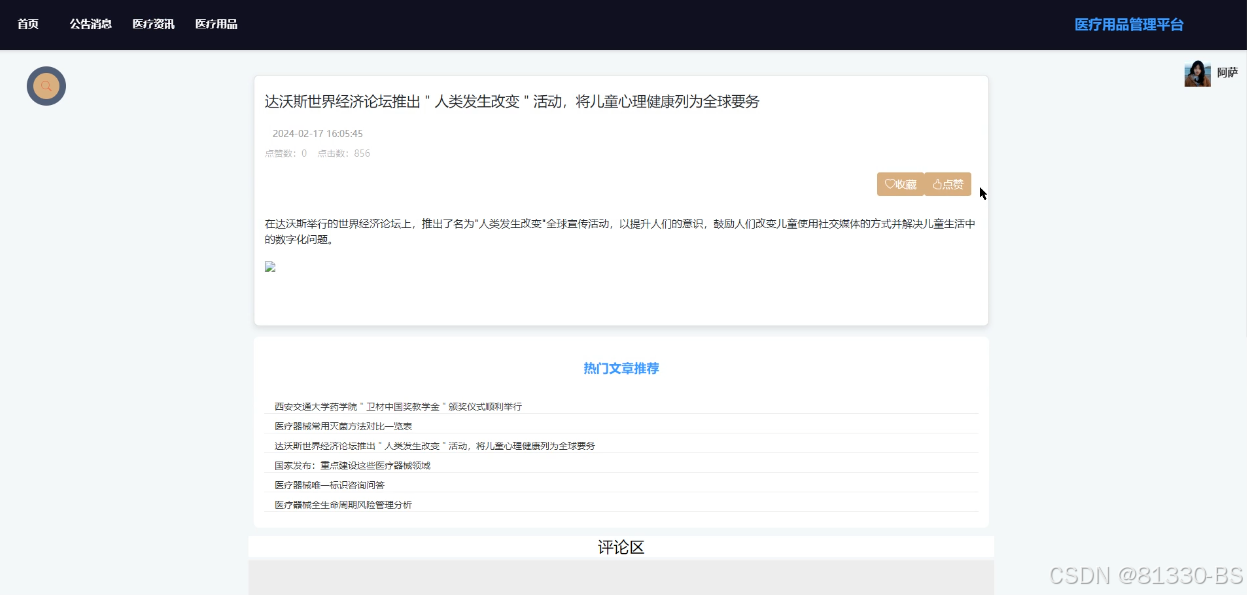The width and height of the screenshot is (1247, 595).
Task: Go to 首页 in the navbar
Action: pos(28,24)
